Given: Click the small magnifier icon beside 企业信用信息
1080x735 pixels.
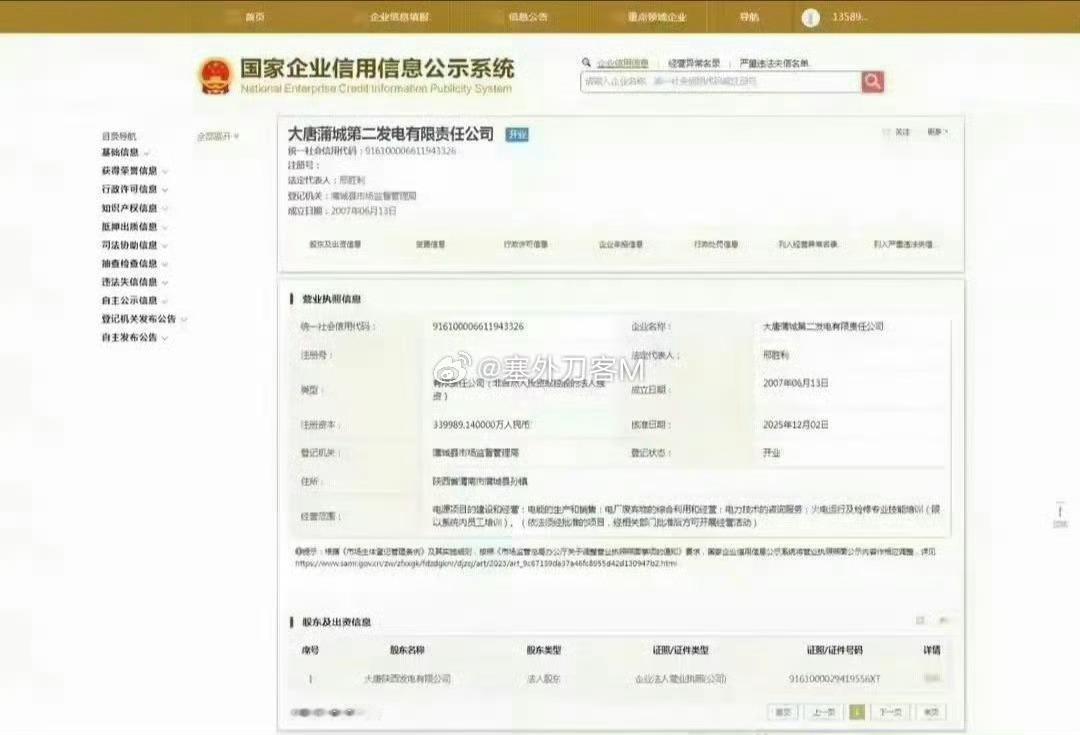Looking at the screenshot, I should tap(586, 63).
